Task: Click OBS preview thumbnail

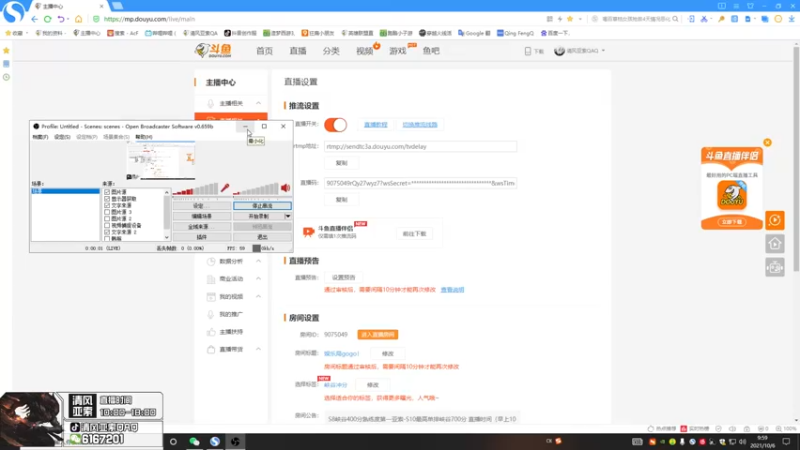Action: (x=161, y=160)
